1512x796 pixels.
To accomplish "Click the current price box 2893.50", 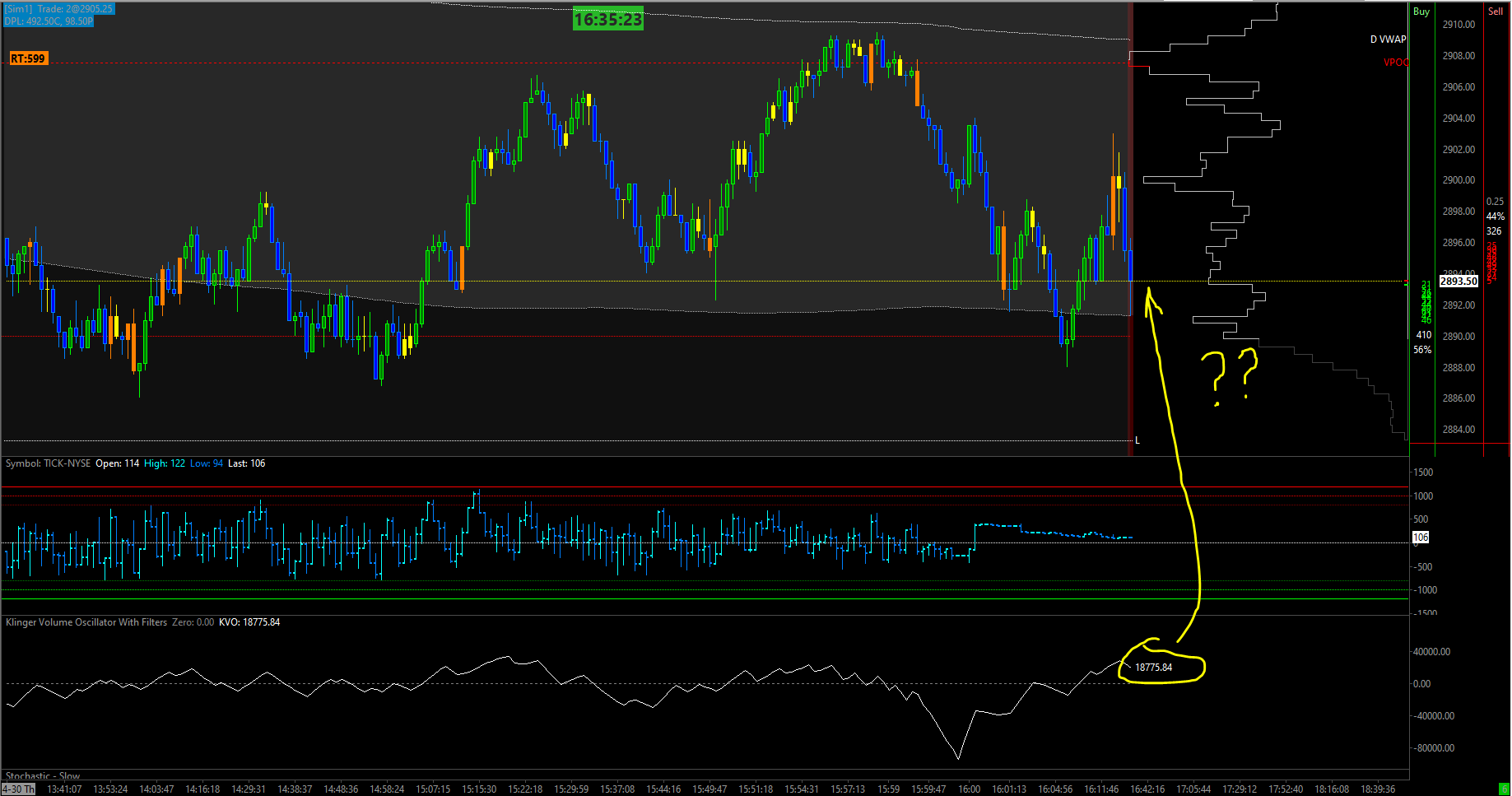I will (x=1458, y=282).
